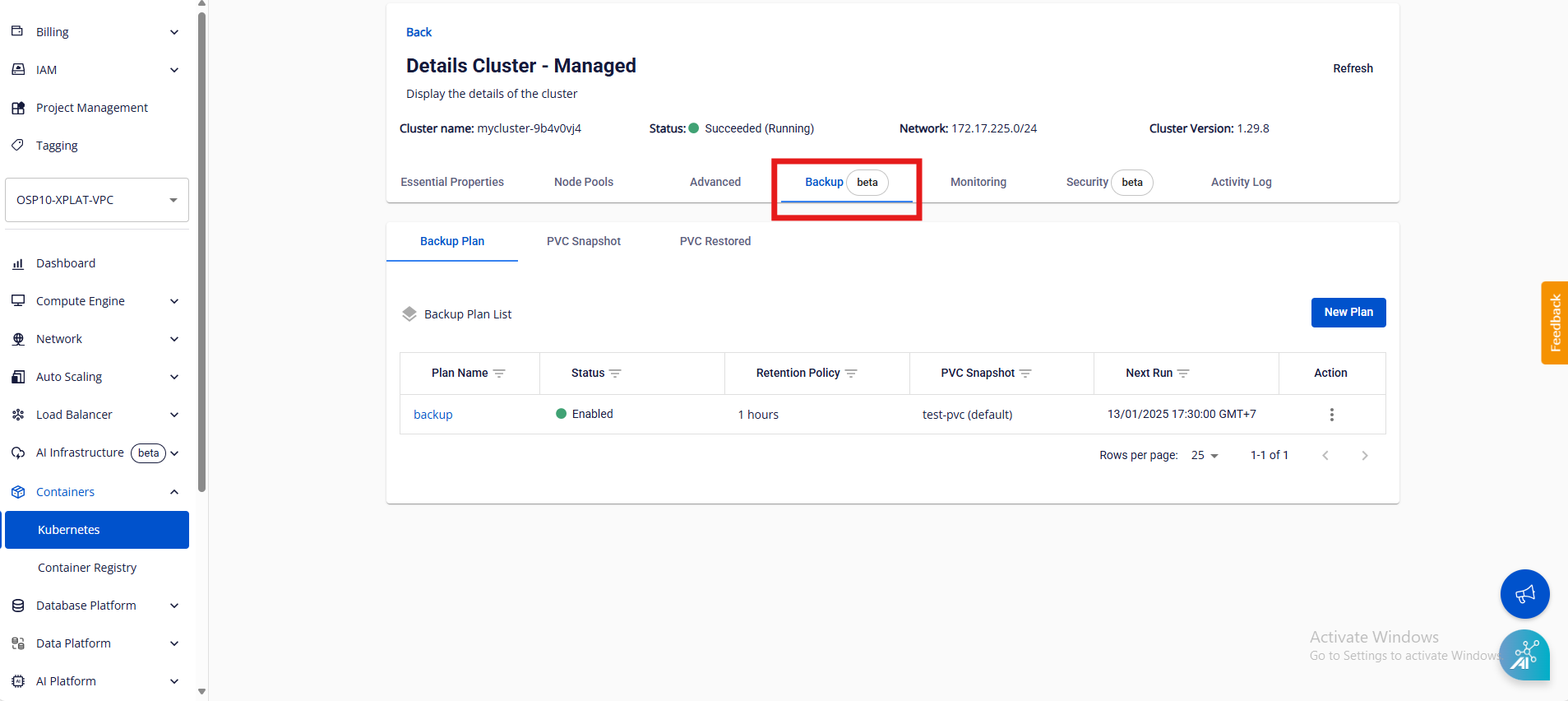Click the Plan Name column filter icon
Viewport: 1568px width, 701px height.
499,374
